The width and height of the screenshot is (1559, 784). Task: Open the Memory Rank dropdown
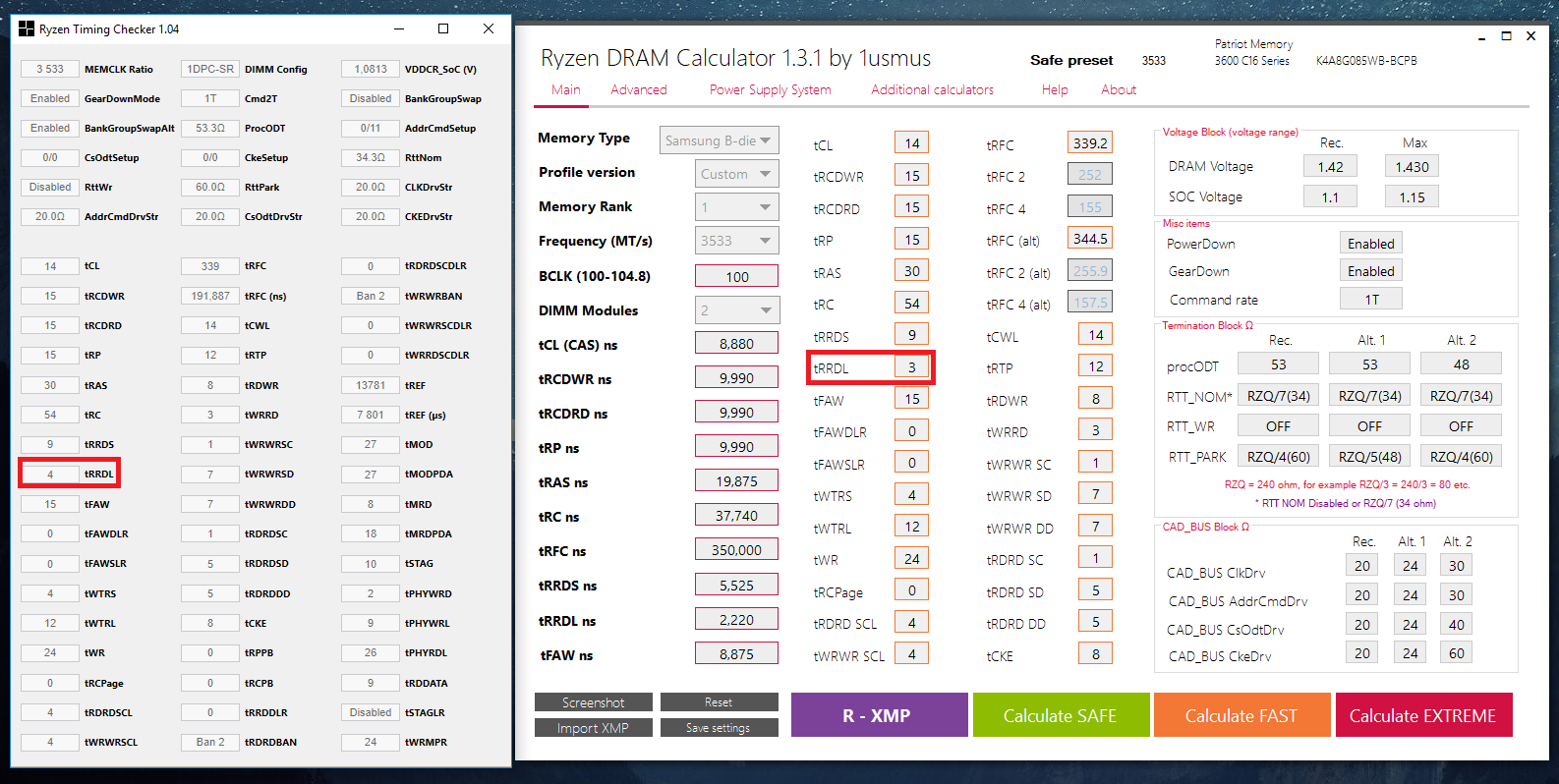coord(737,207)
